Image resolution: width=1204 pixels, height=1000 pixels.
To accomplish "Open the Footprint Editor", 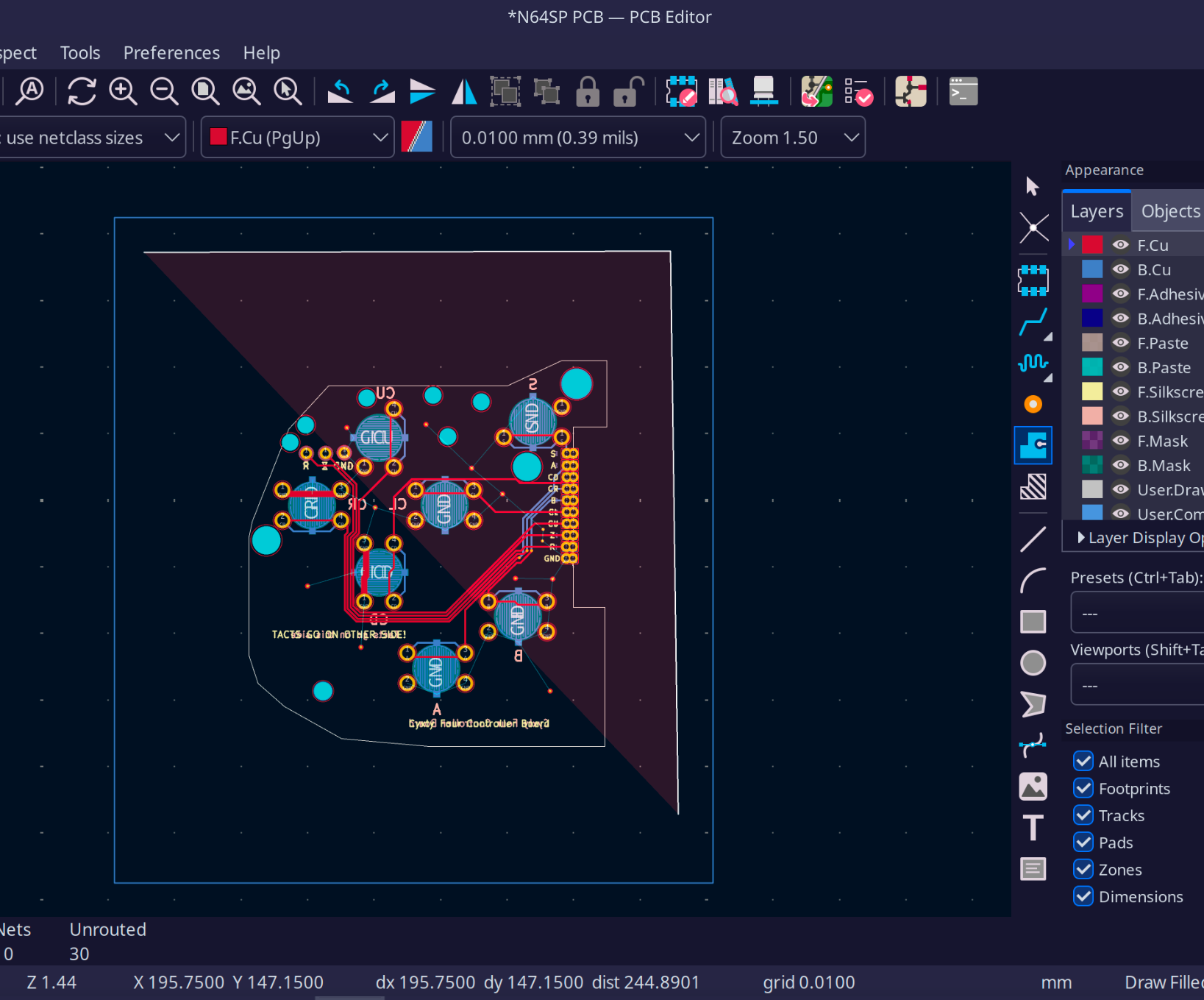I will (681, 91).
